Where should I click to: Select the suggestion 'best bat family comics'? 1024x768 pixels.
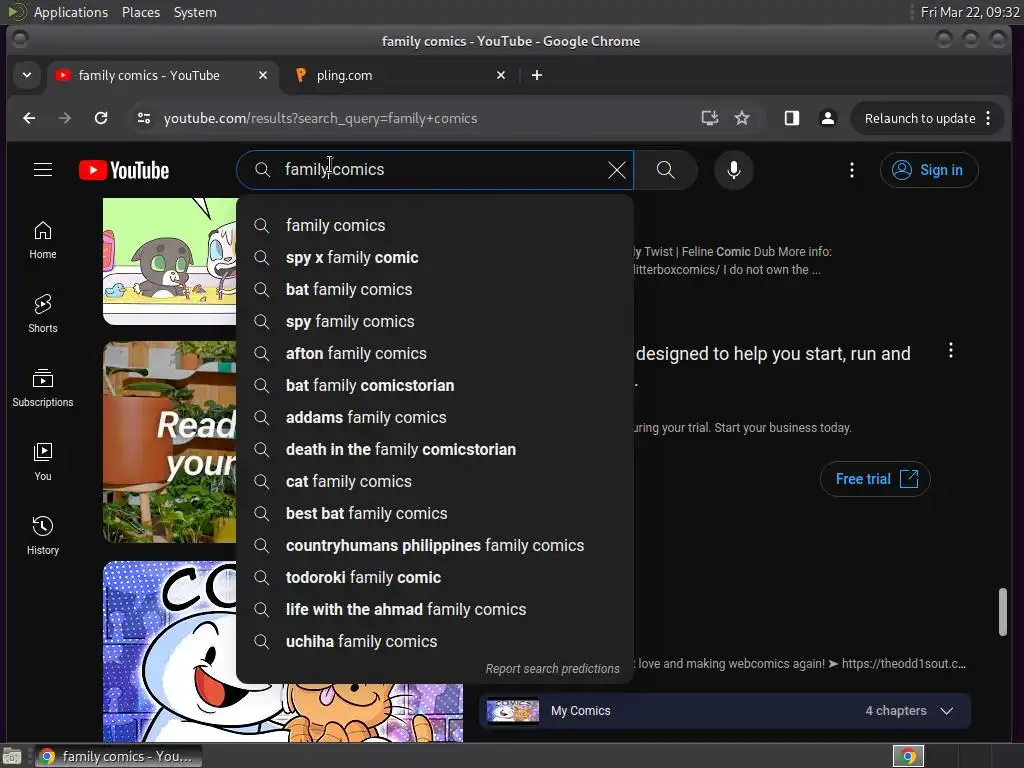point(435,513)
